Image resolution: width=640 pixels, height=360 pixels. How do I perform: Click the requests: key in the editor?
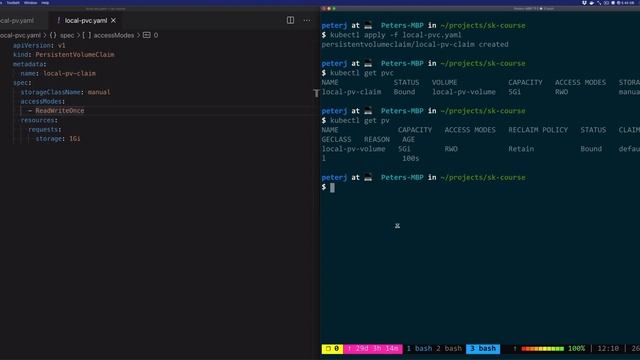point(44,129)
